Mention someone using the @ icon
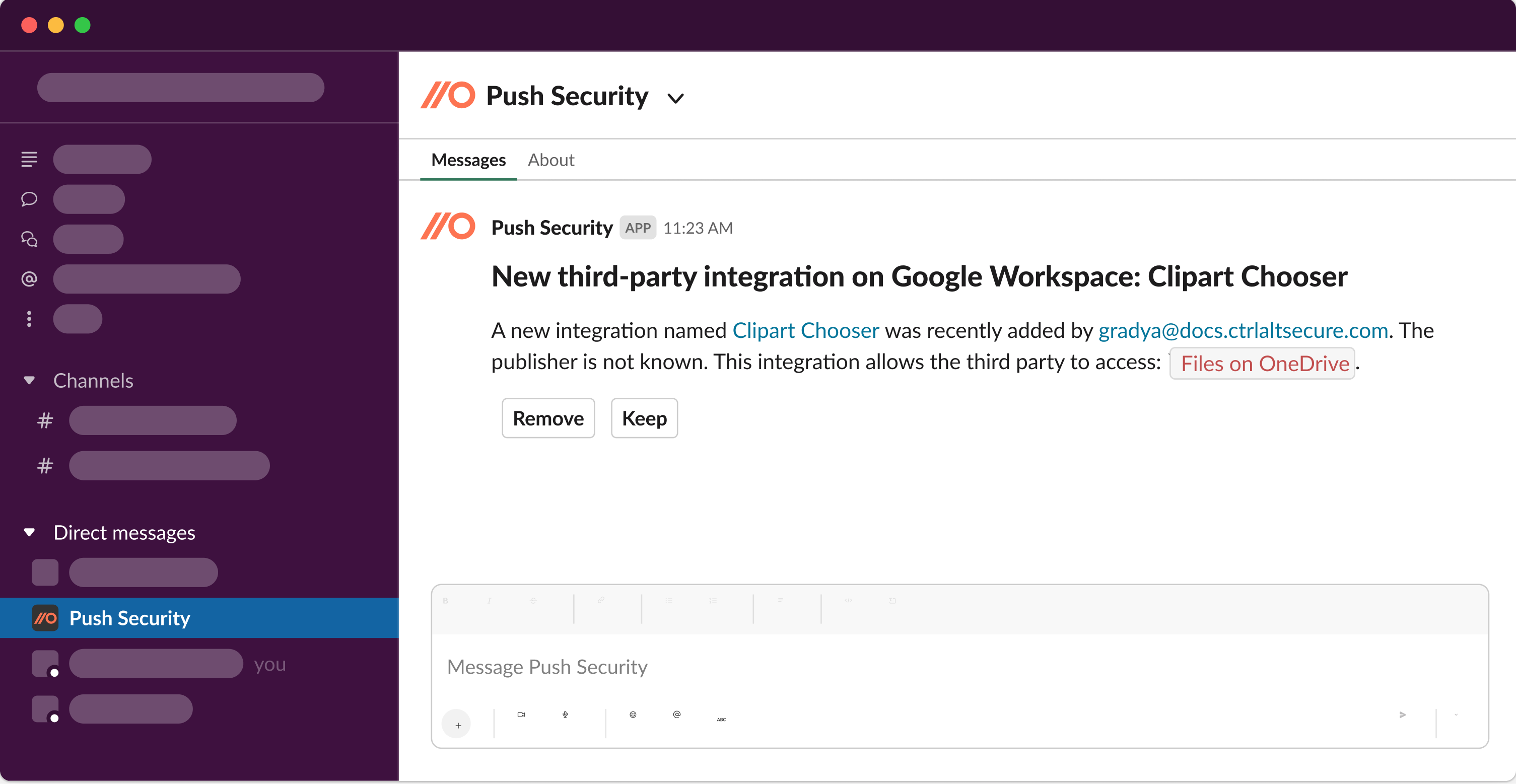The height and width of the screenshot is (784, 1516). 676,715
